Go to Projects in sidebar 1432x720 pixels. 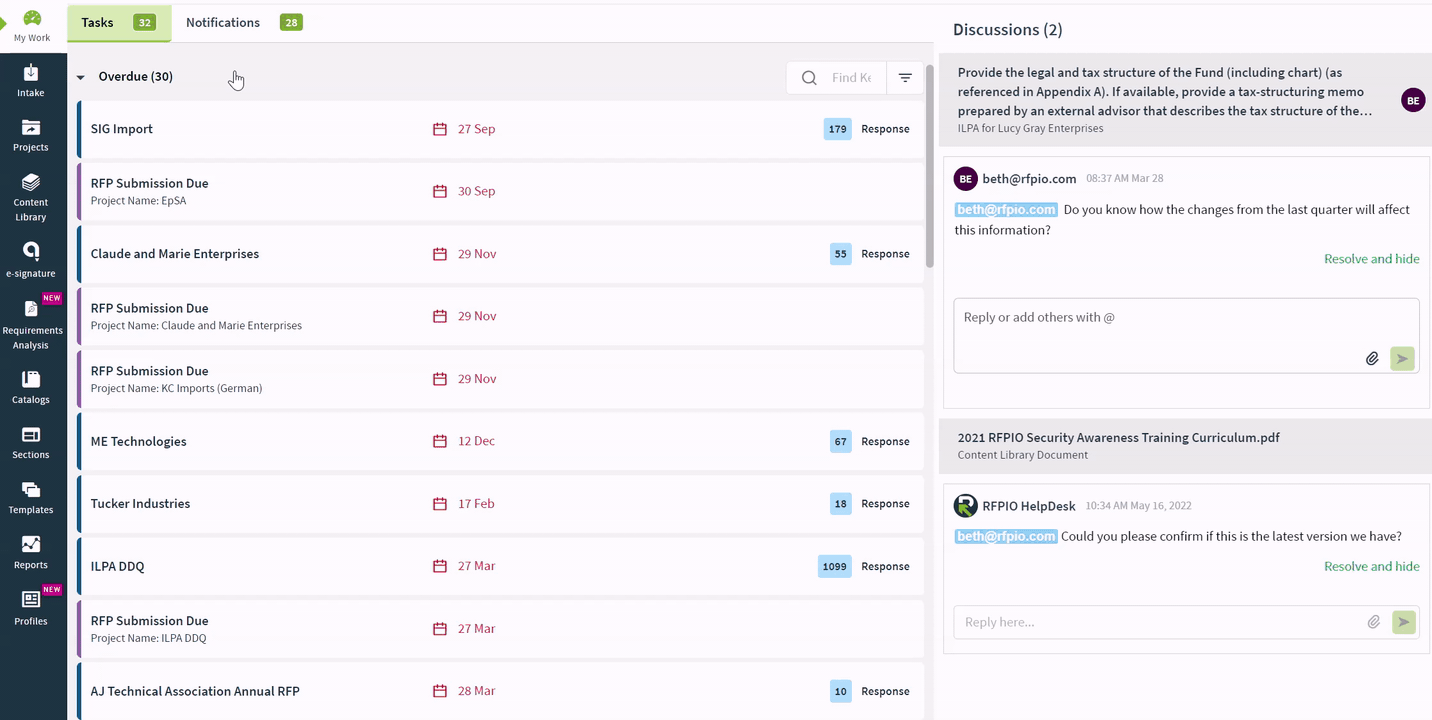[x=31, y=136]
